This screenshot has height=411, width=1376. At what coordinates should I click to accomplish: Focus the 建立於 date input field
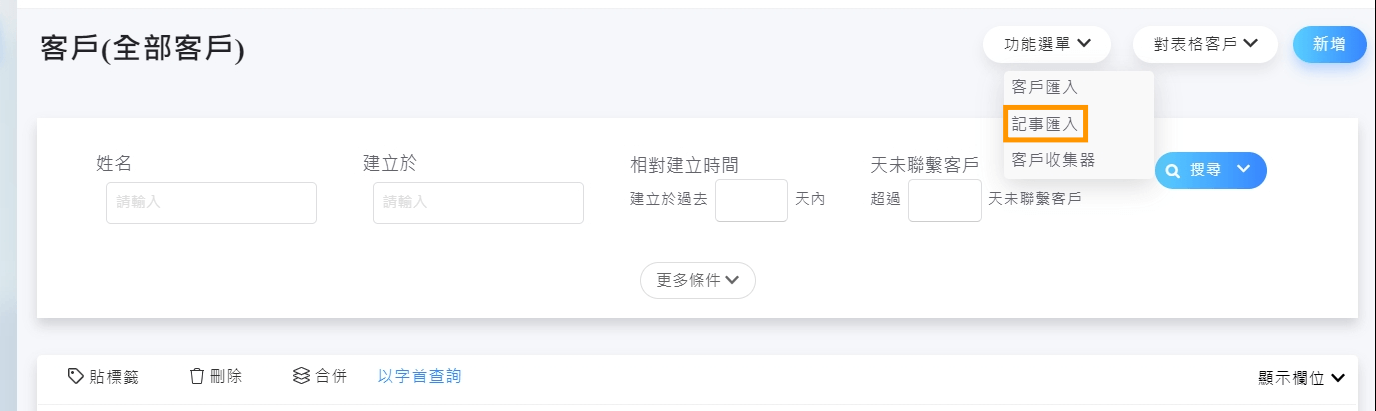(478, 203)
